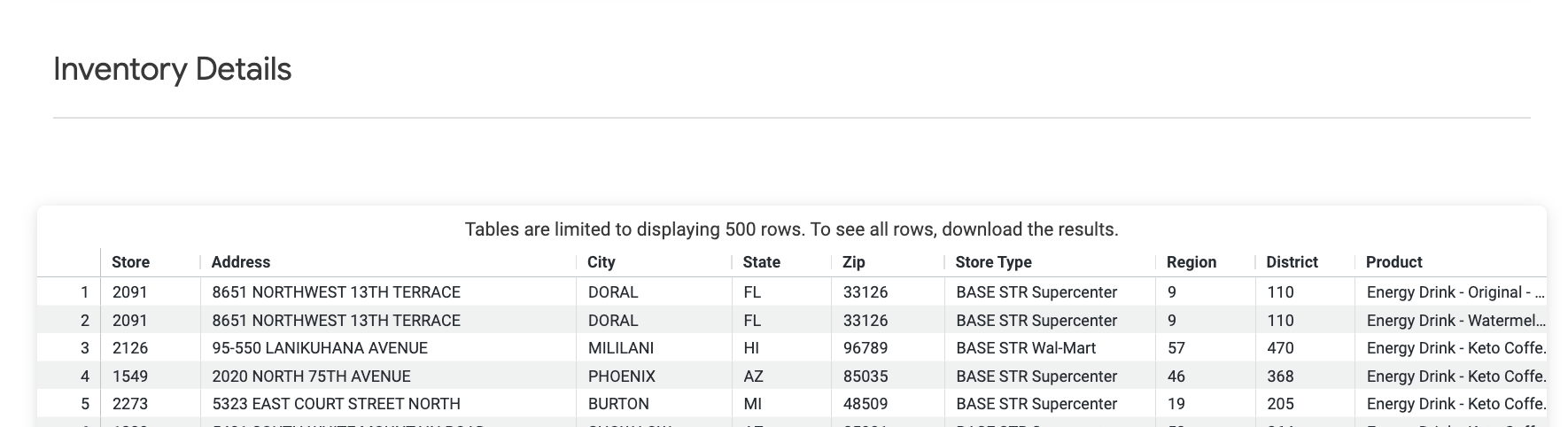Screen dimensions: 1568x427
Task: Click the MILILANI city cell
Action: click(621, 348)
